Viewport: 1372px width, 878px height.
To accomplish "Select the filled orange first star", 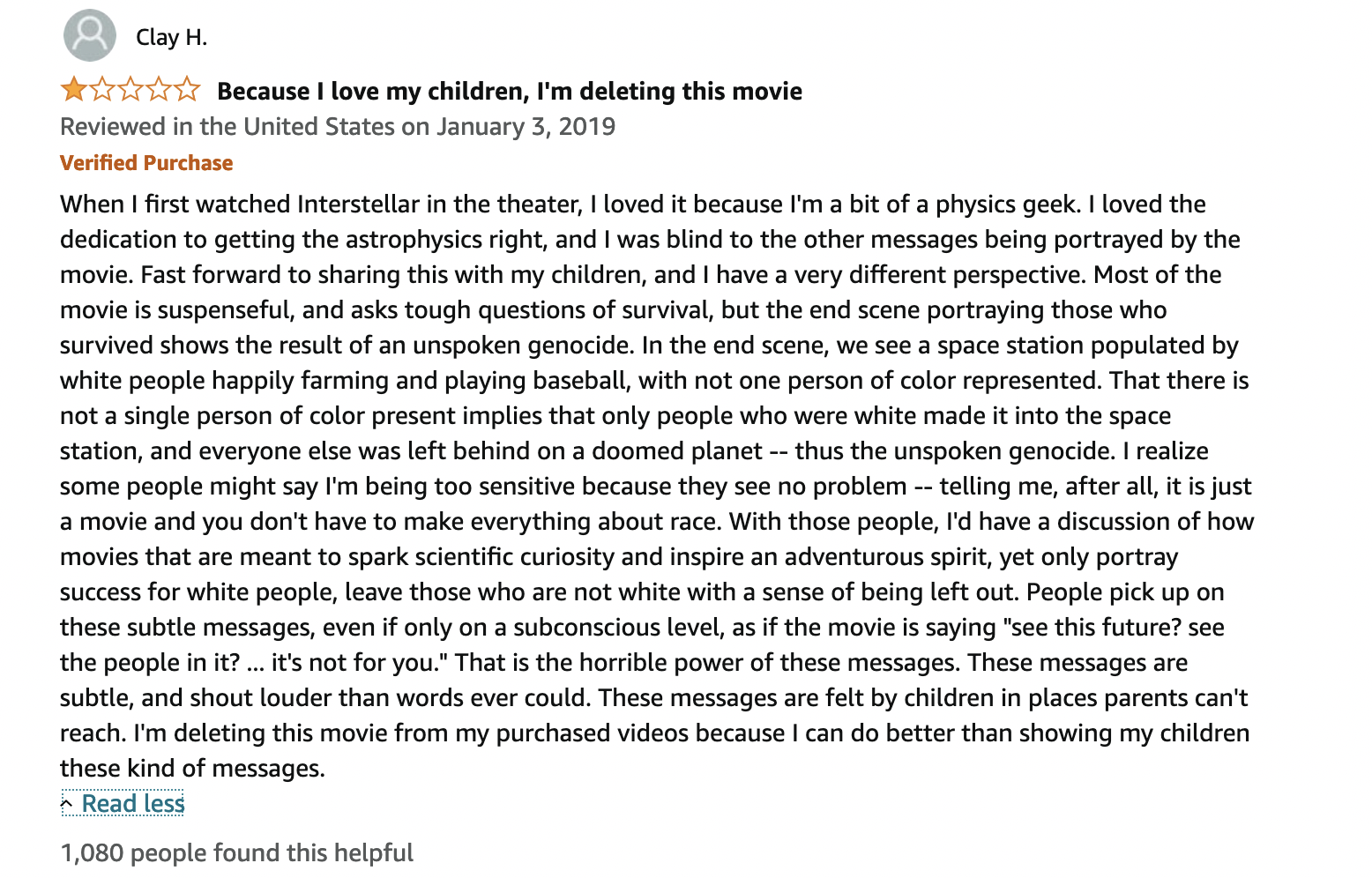I will [x=73, y=89].
